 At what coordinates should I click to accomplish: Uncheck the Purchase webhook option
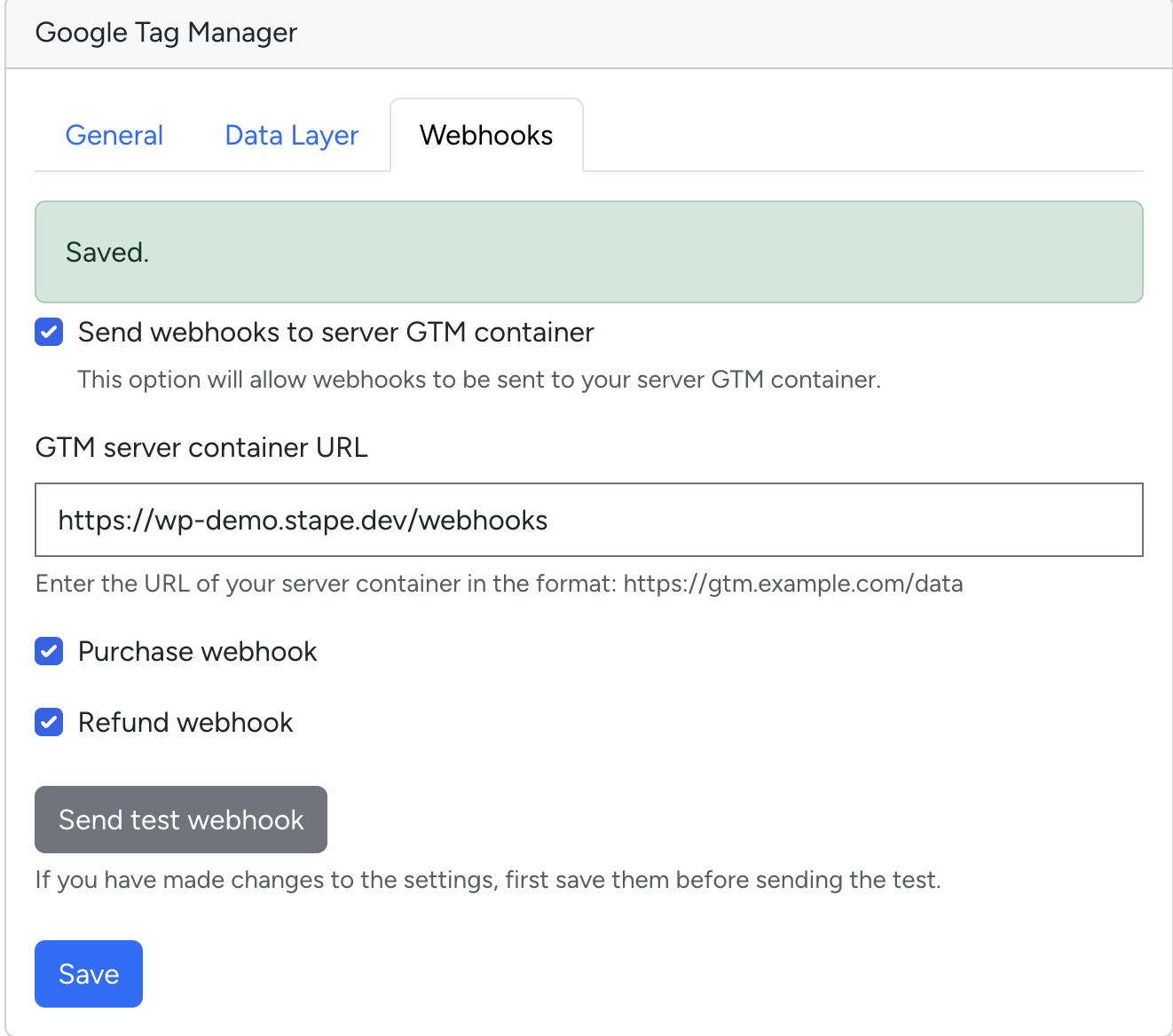[49, 651]
